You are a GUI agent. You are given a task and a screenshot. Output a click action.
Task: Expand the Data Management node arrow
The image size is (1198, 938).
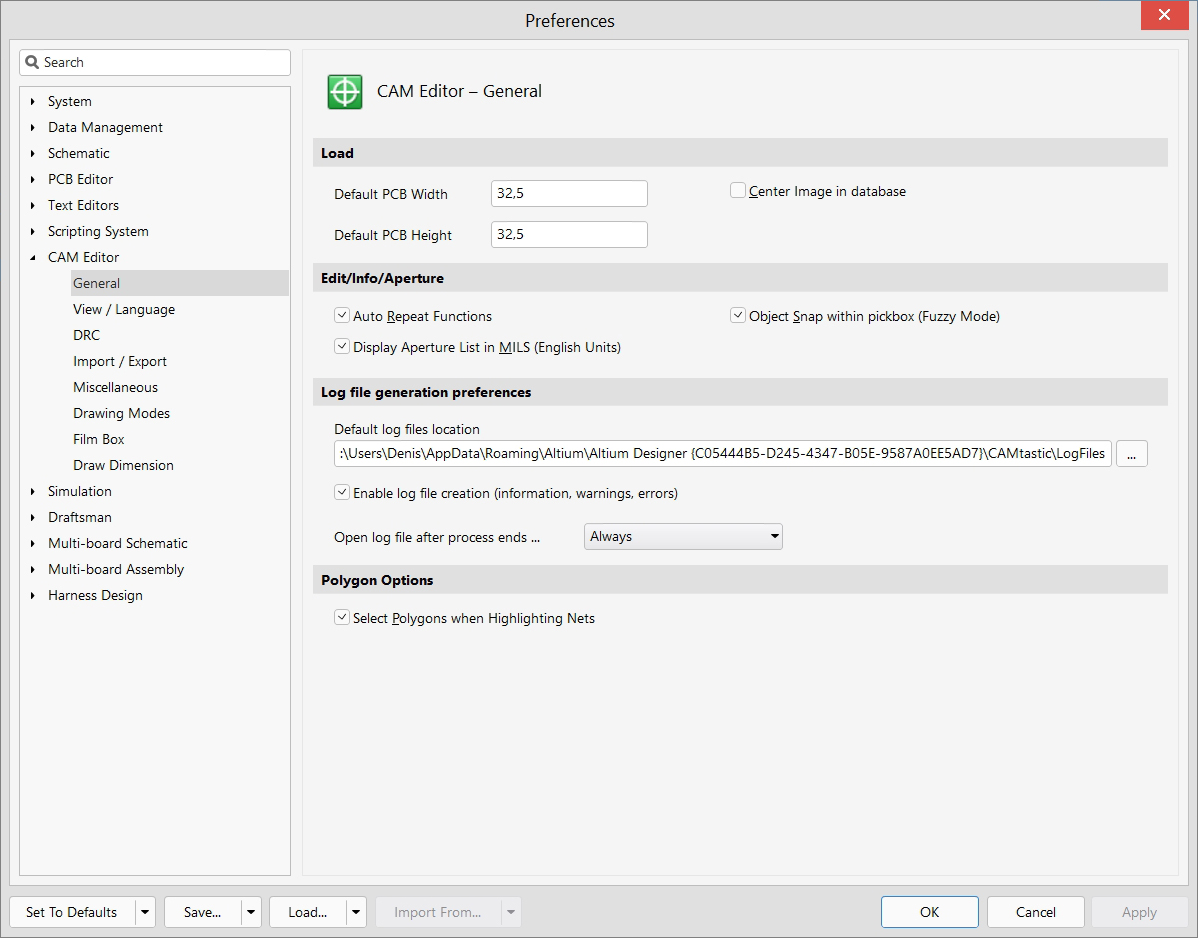(33, 128)
